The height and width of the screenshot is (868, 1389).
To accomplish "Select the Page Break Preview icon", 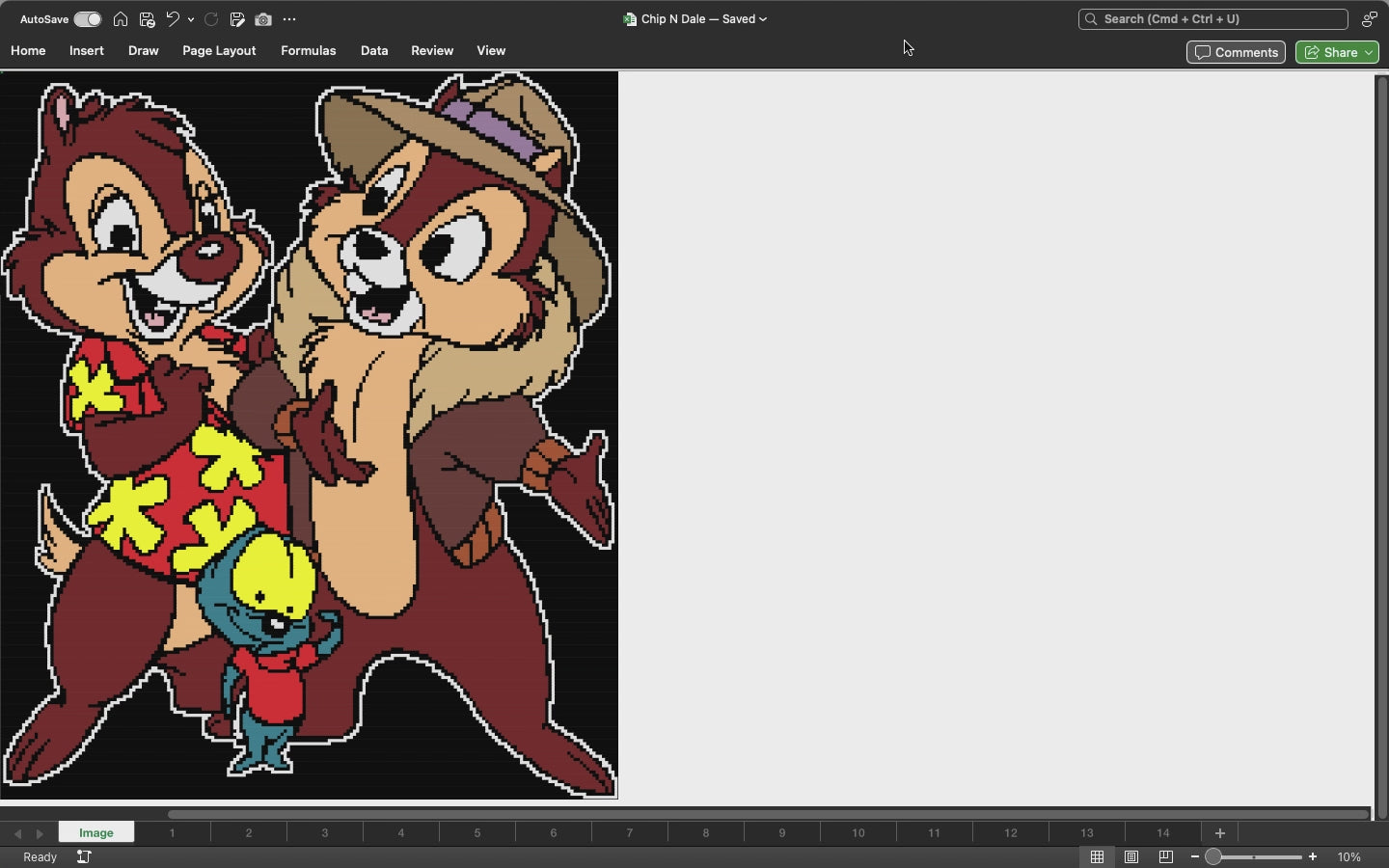I will (x=1164, y=856).
